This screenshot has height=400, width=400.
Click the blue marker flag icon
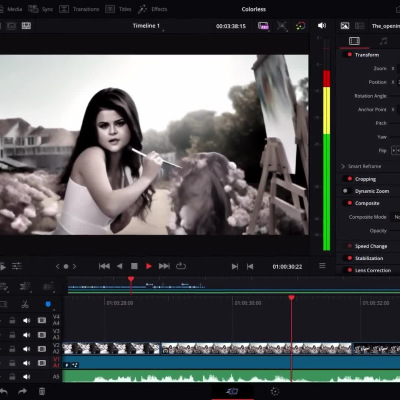point(48,304)
